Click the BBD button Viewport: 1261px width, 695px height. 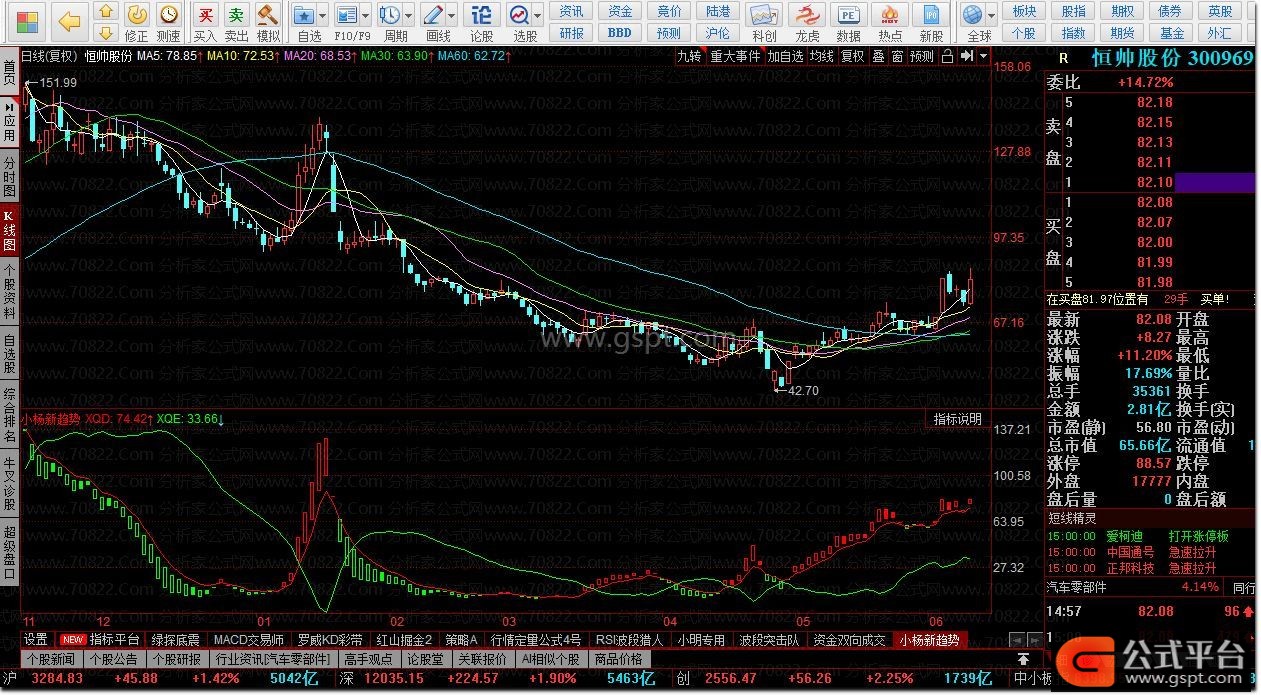tap(620, 33)
